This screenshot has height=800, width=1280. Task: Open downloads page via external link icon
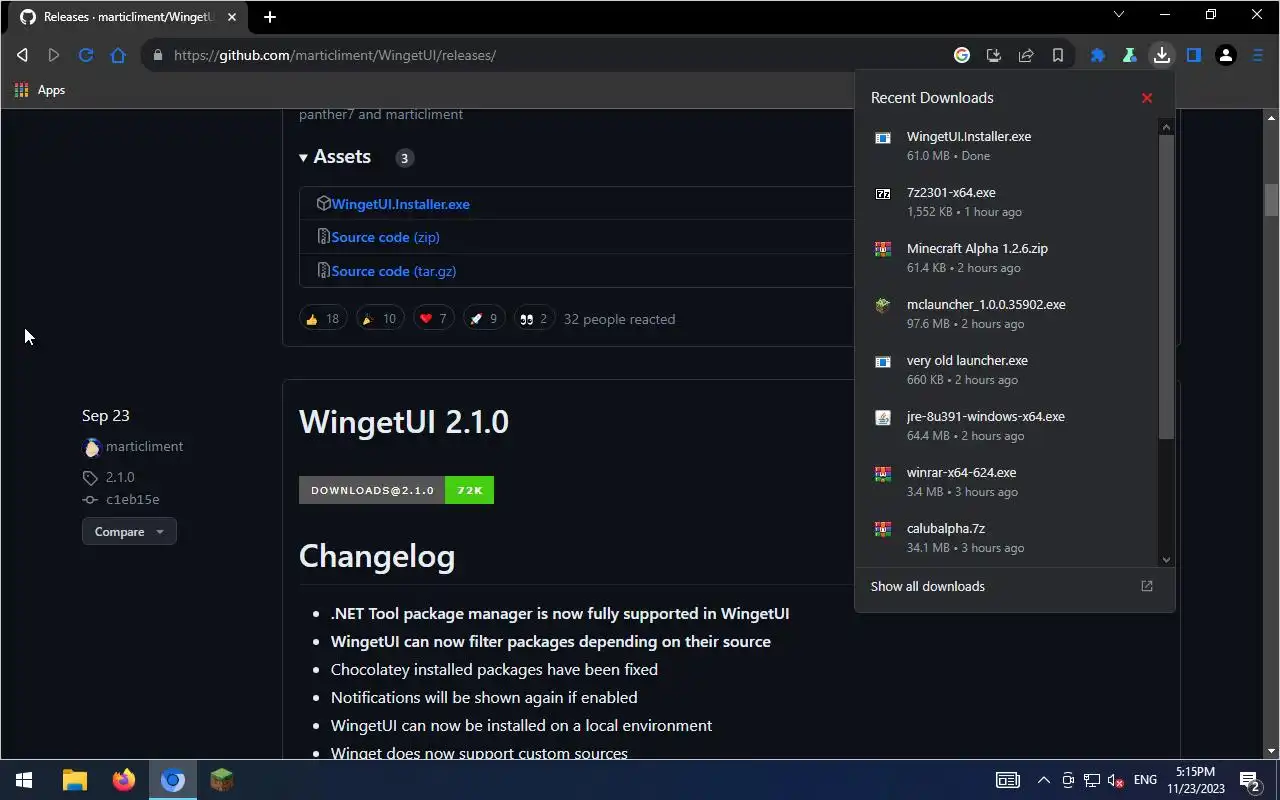click(1147, 586)
